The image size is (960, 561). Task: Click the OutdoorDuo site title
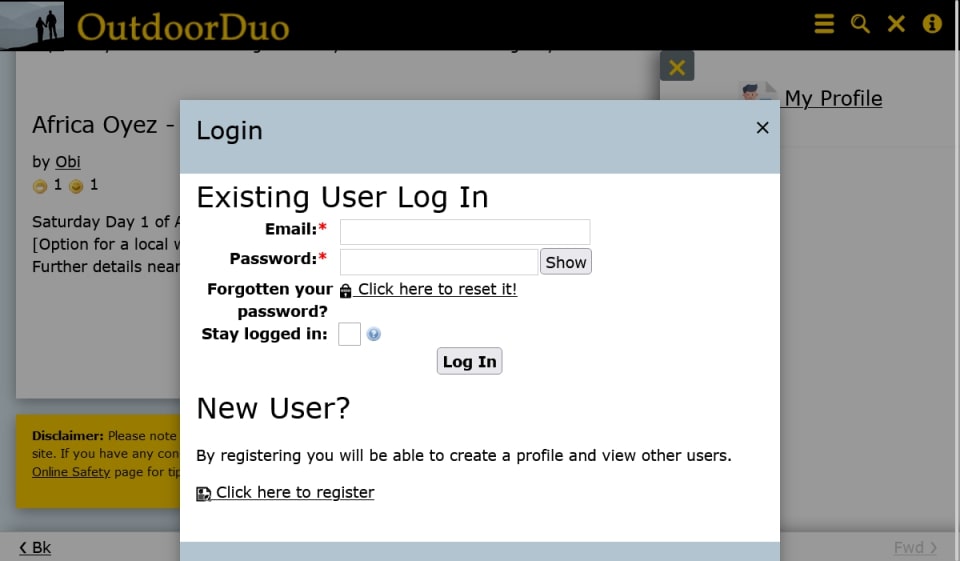point(183,28)
